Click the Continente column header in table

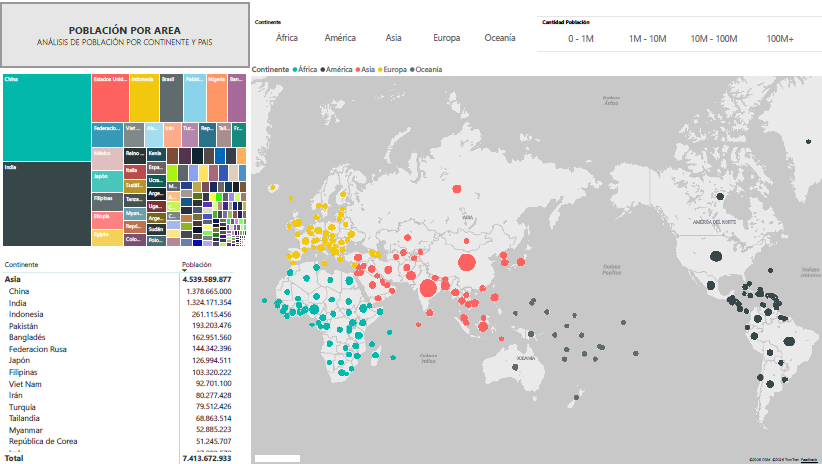(21, 265)
